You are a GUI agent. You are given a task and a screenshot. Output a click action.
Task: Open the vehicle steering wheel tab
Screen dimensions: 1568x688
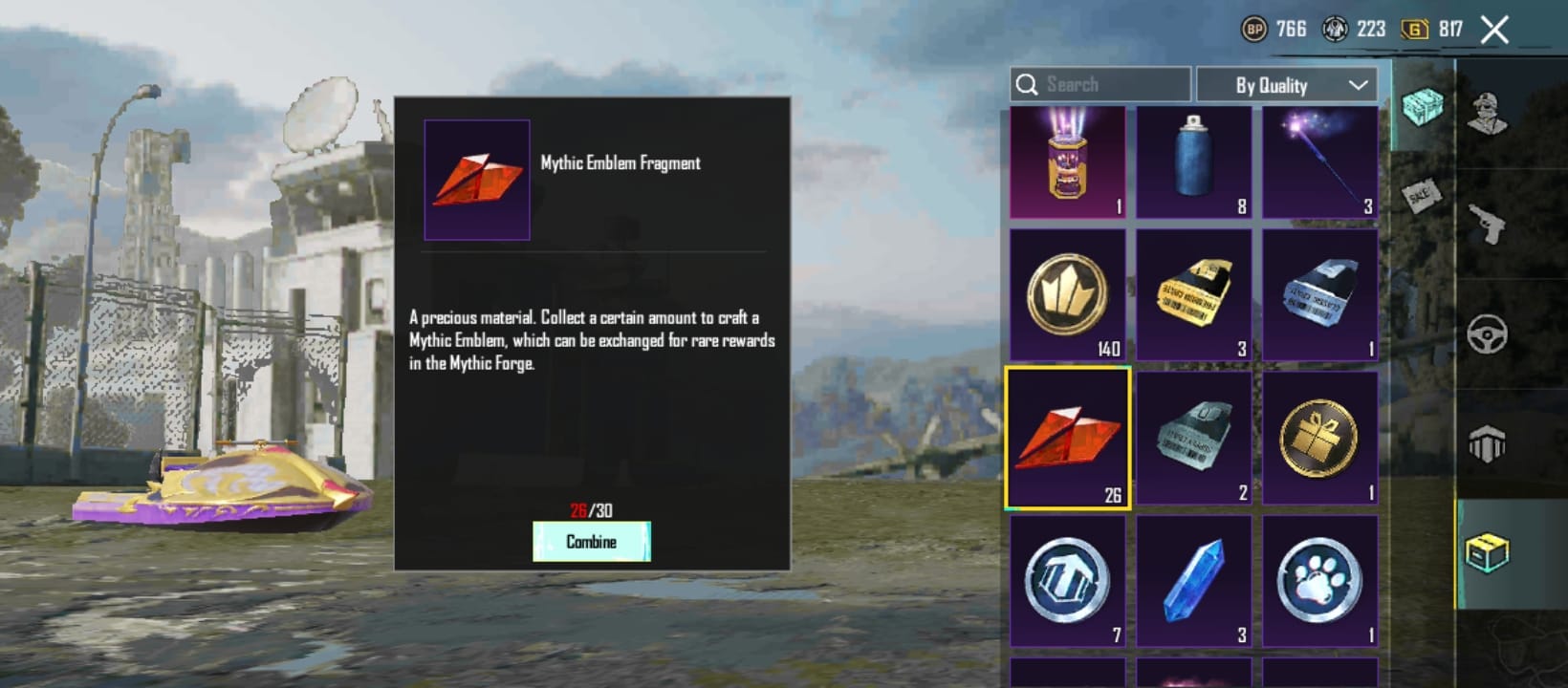1488,334
